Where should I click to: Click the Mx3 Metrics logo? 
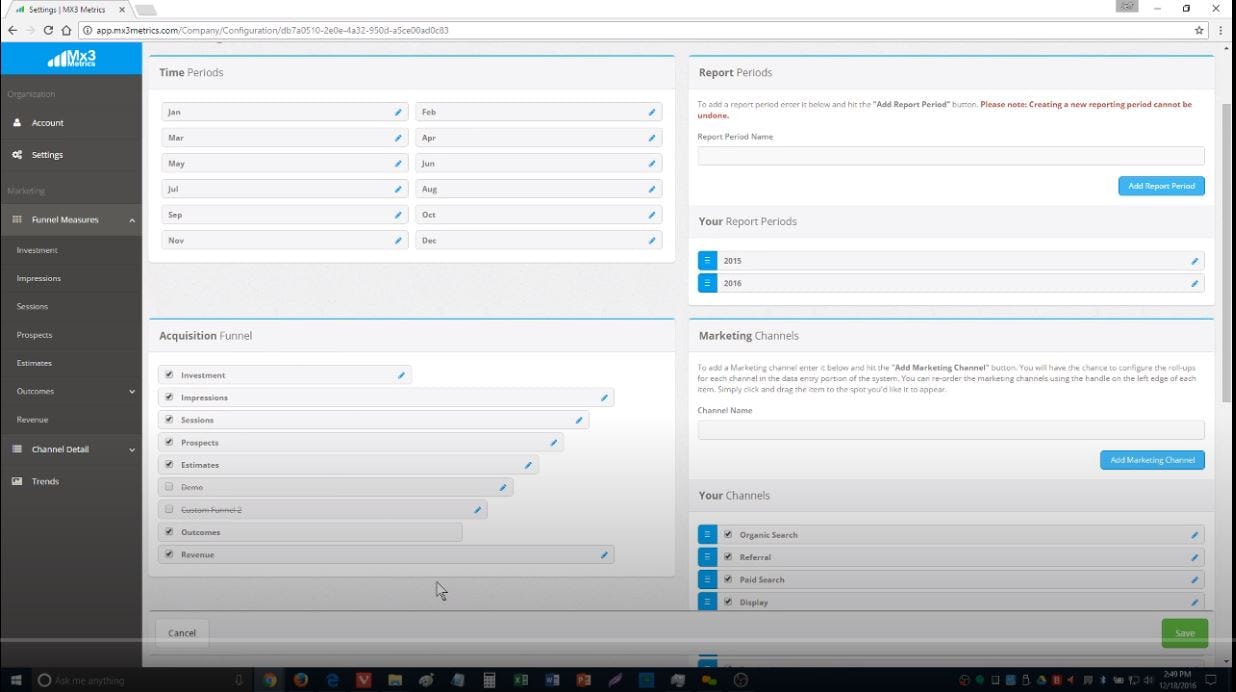(71, 57)
